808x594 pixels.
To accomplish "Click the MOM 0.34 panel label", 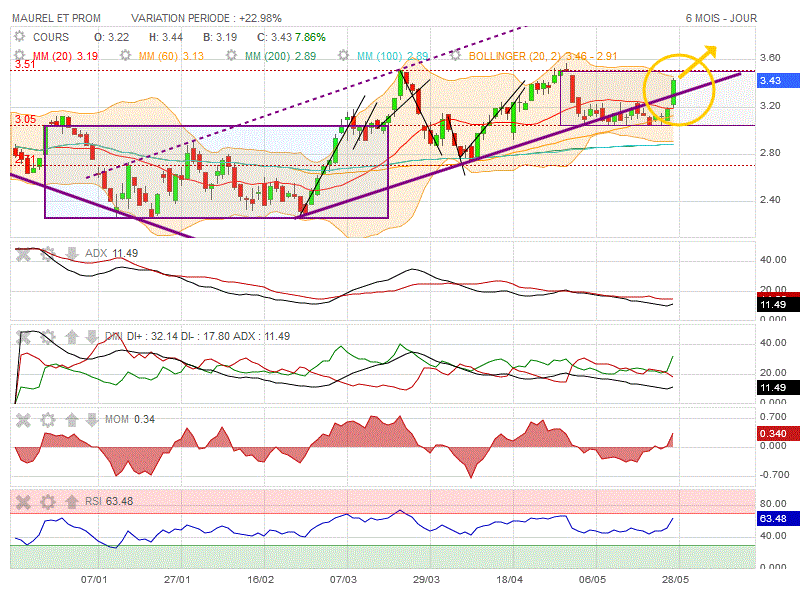I will coord(130,419).
